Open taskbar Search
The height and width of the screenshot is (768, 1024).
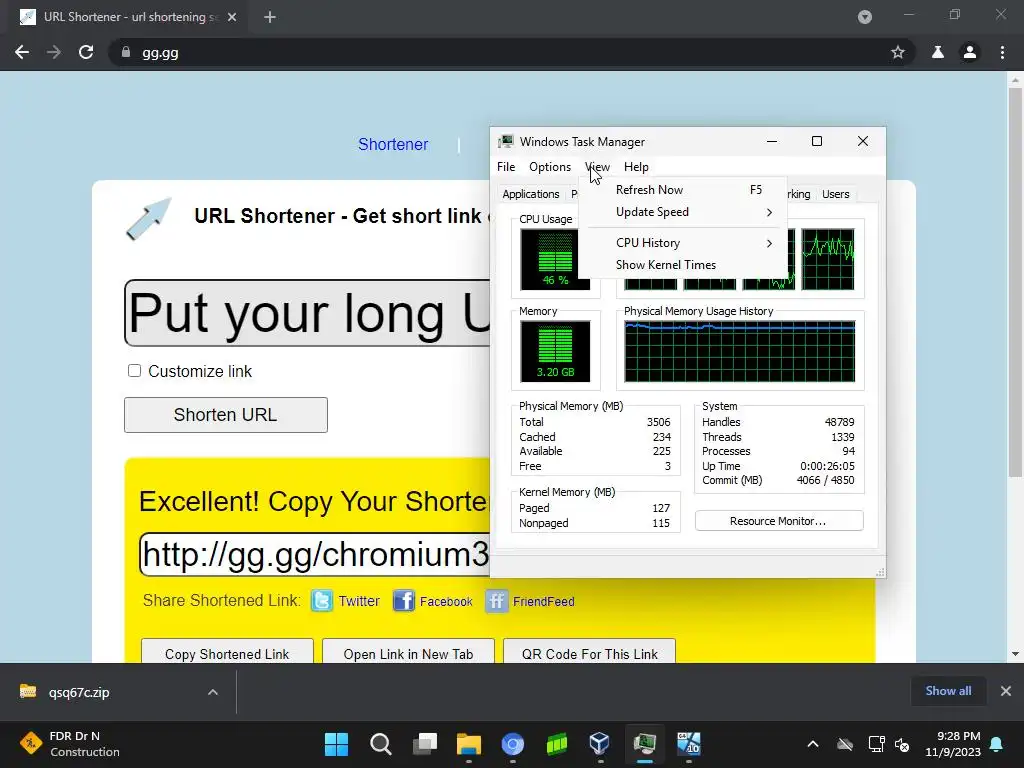[x=381, y=744]
